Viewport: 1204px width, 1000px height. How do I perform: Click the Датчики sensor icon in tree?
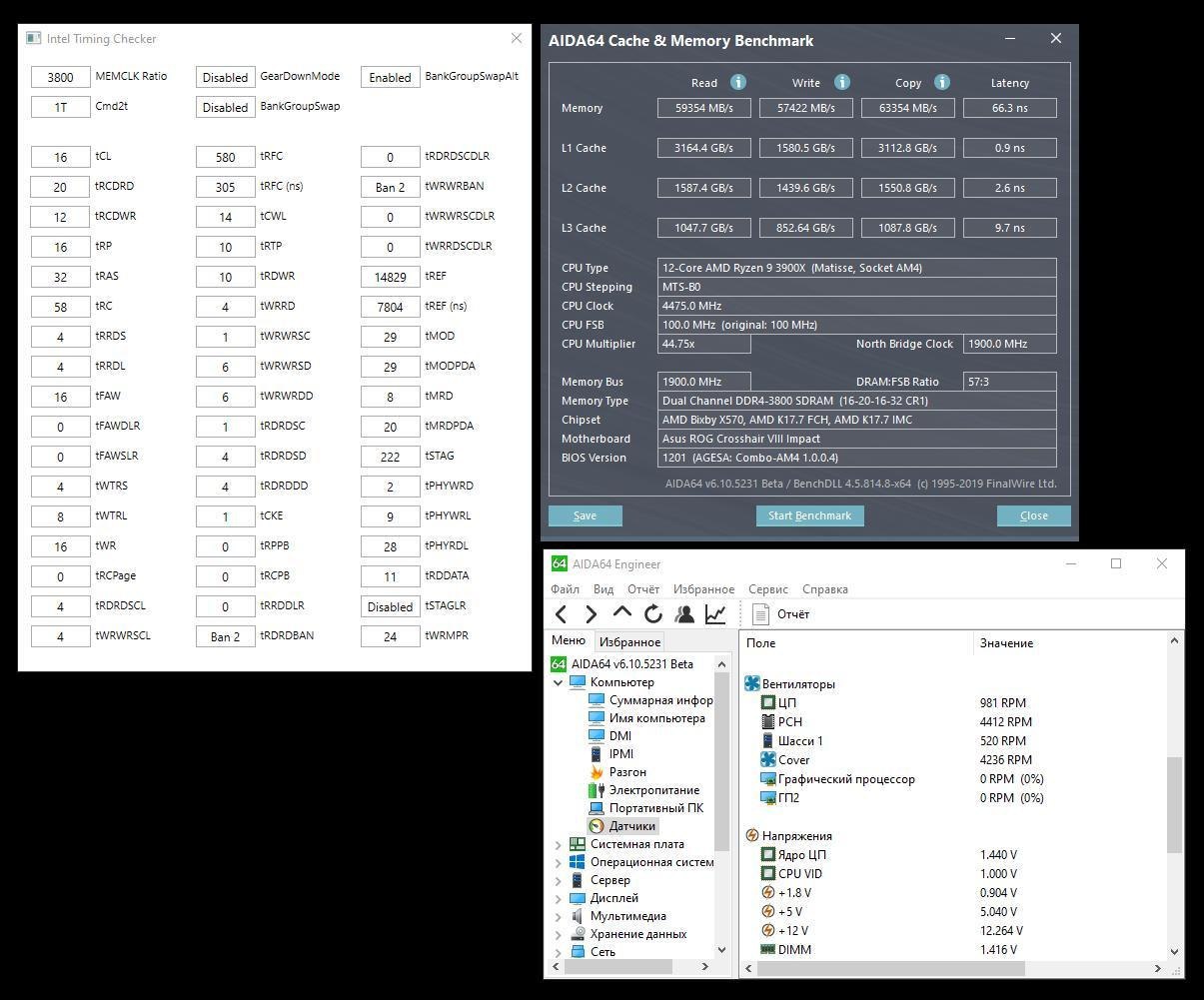tap(597, 826)
